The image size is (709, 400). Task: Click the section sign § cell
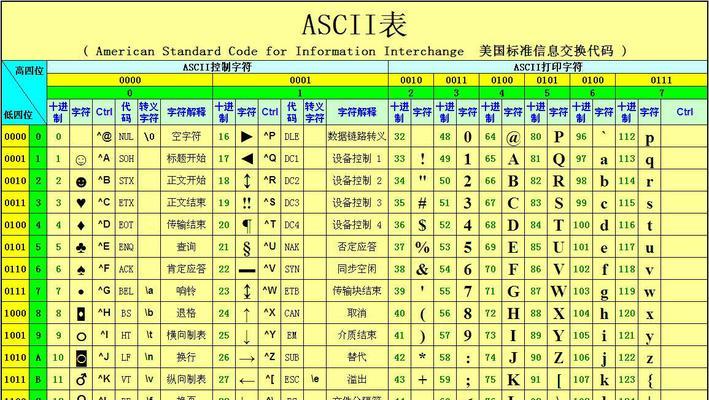pos(246,247)
